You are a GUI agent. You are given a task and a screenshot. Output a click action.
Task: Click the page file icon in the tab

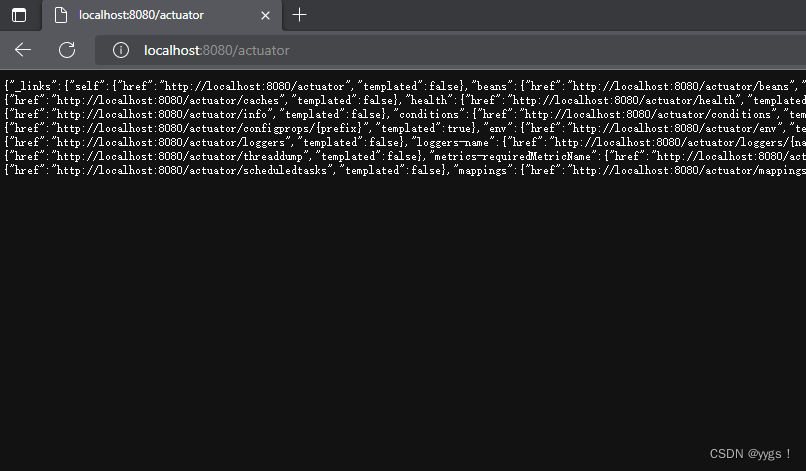click(61, 15)
